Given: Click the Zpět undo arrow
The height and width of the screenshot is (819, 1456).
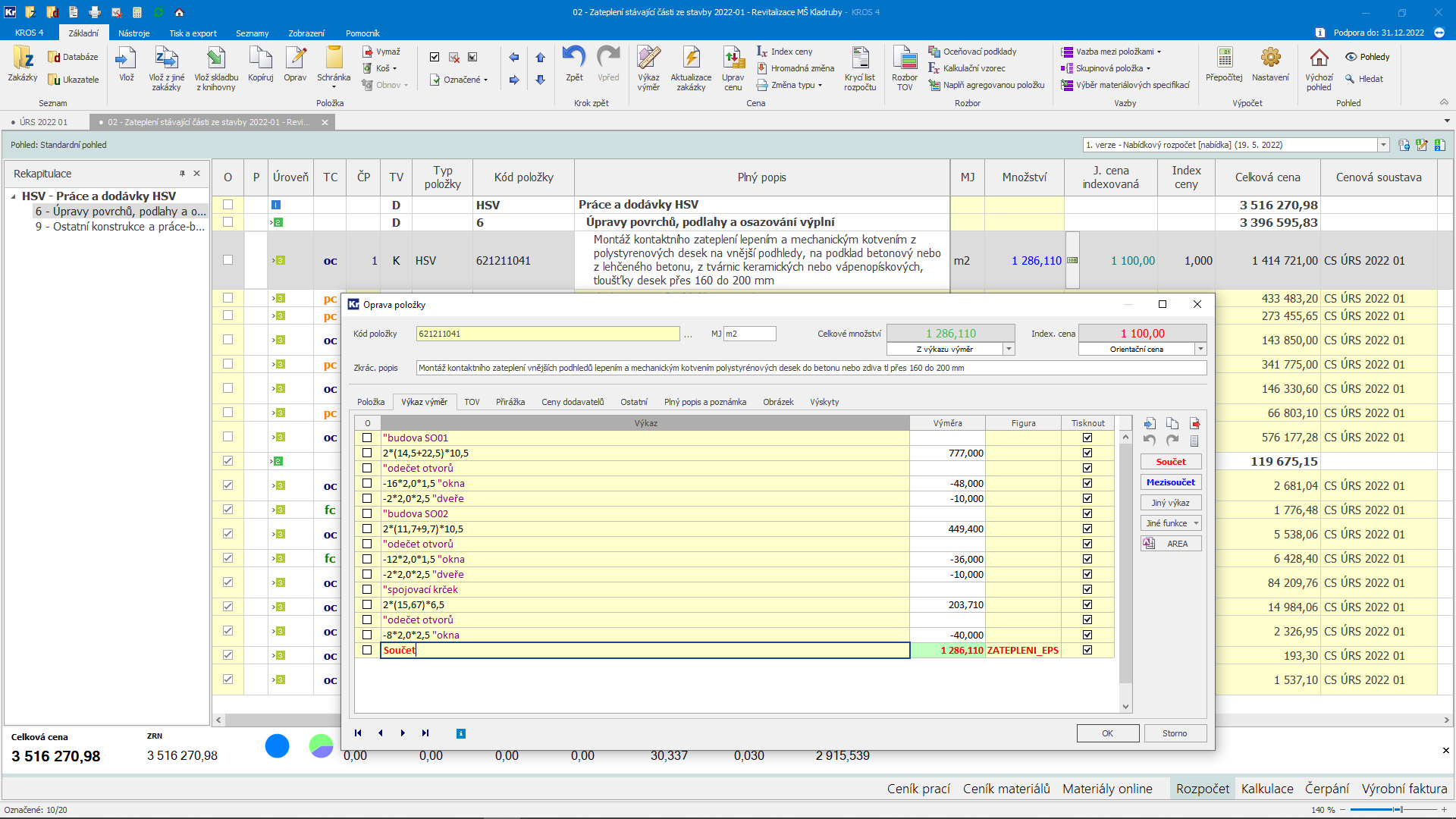Looking at the screenshot, I should (574, 58).
